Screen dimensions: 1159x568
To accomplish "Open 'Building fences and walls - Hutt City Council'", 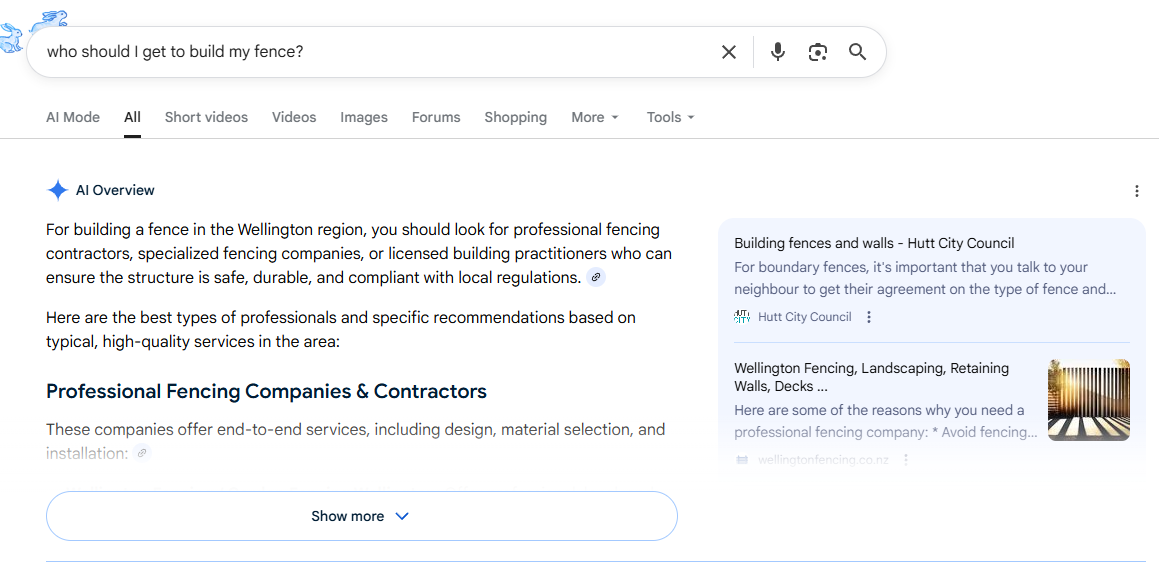I will point(874,243).
